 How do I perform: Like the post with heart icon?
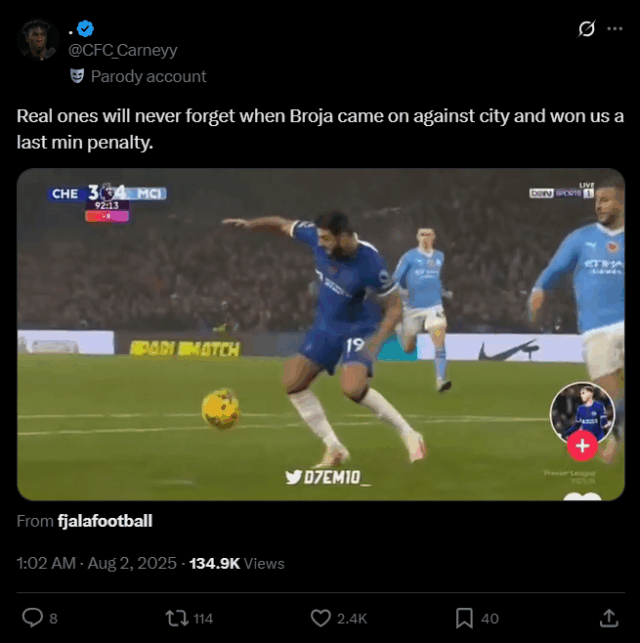coord(320,618)
